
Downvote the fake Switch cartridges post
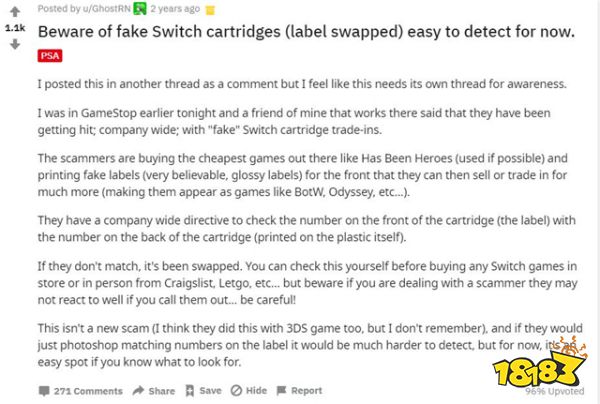tap(16, 45)
